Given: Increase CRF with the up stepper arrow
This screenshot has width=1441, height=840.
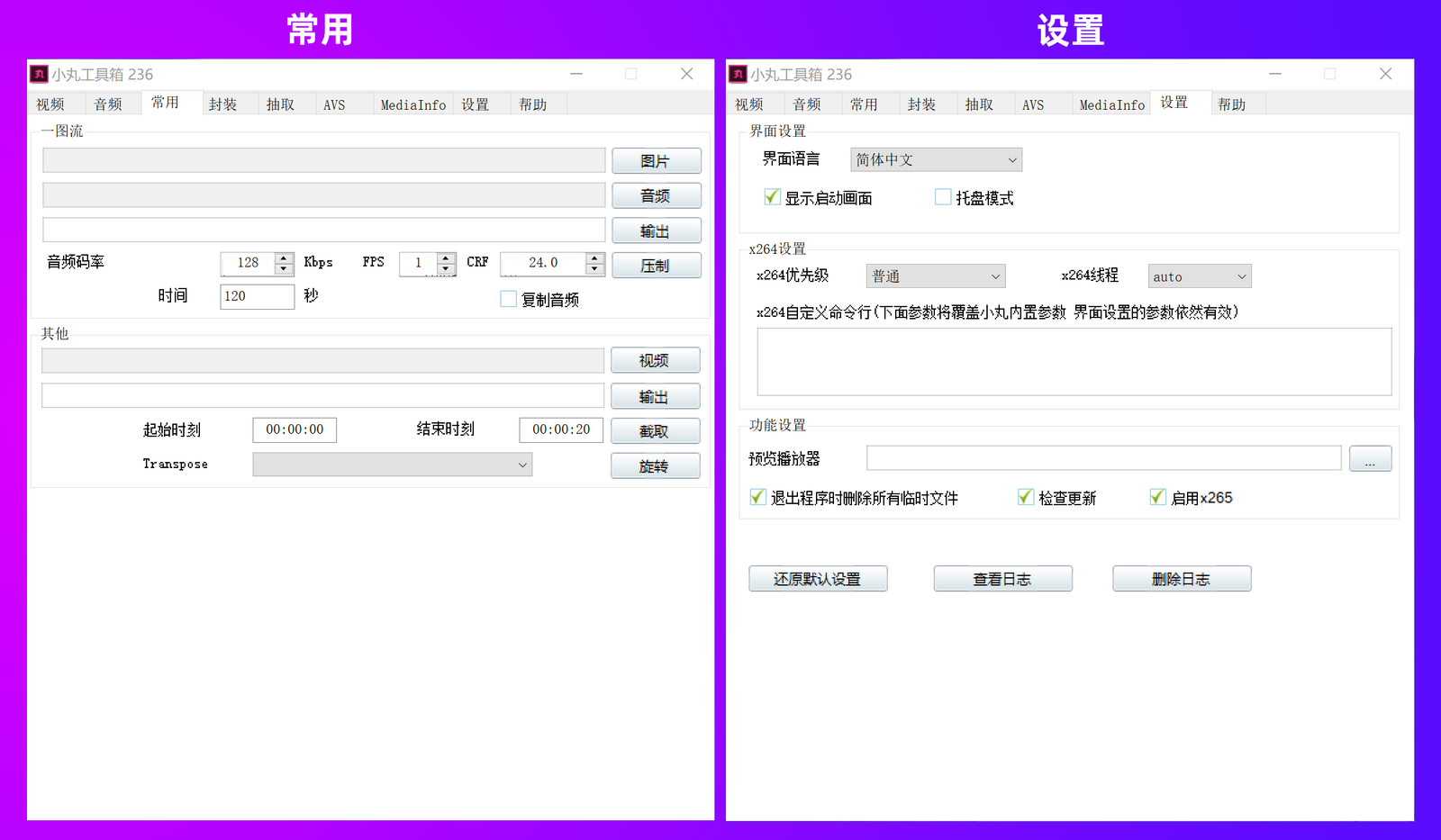Looking at the screenshot, I should [x=594, y=258].
